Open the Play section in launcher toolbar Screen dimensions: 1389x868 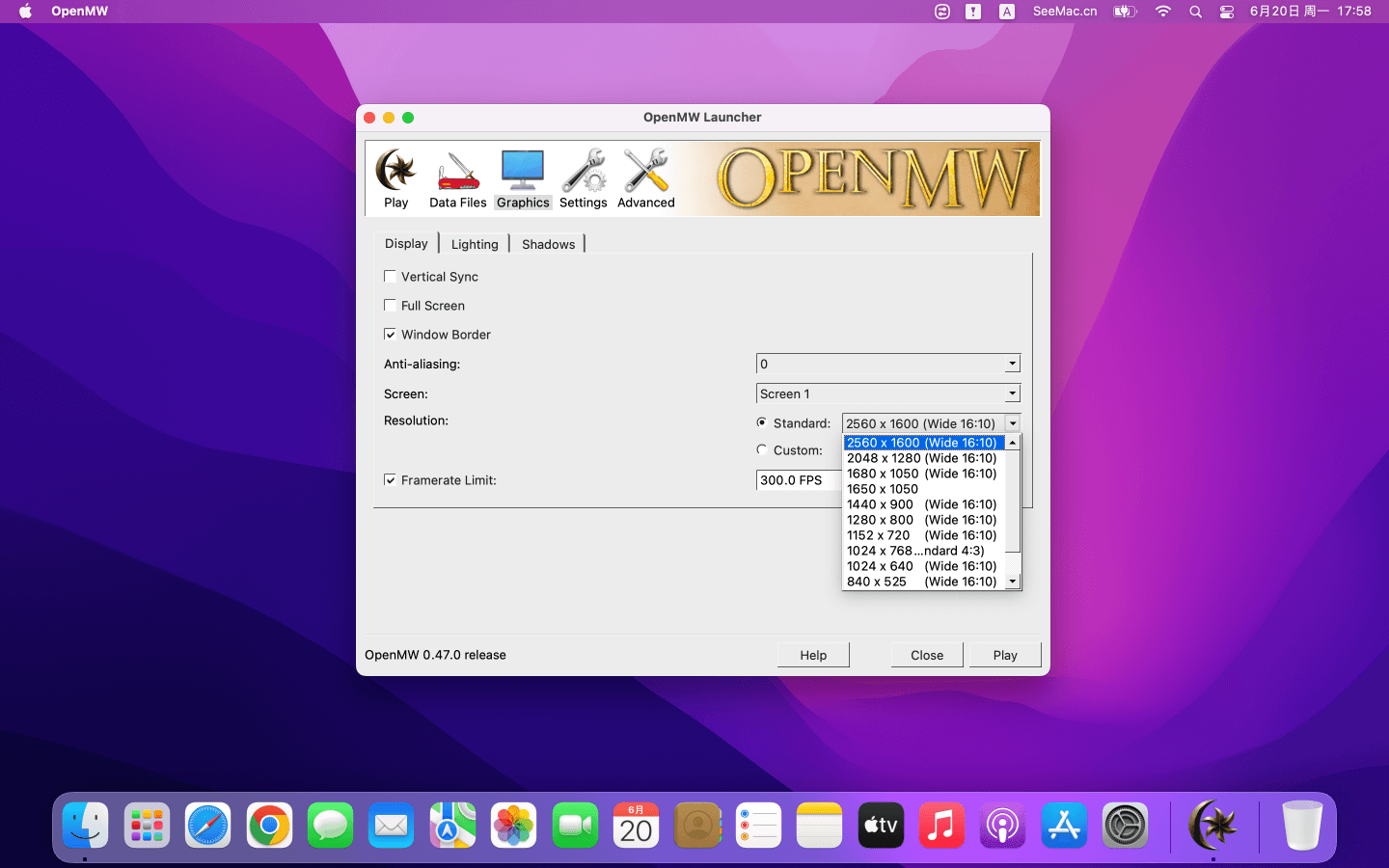(395, 179)
